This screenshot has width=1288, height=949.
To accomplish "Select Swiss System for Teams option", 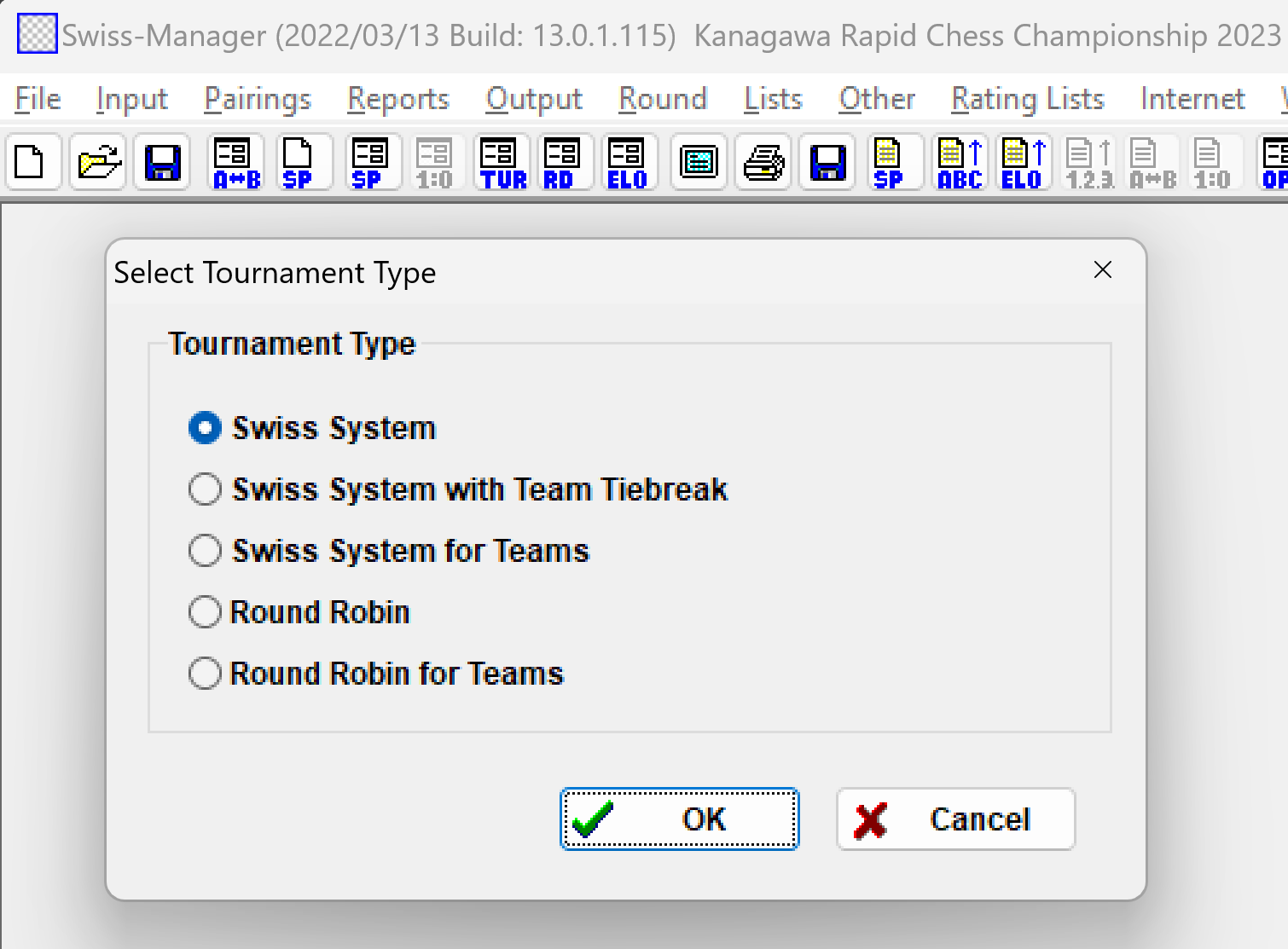I will tap(205, 551).
